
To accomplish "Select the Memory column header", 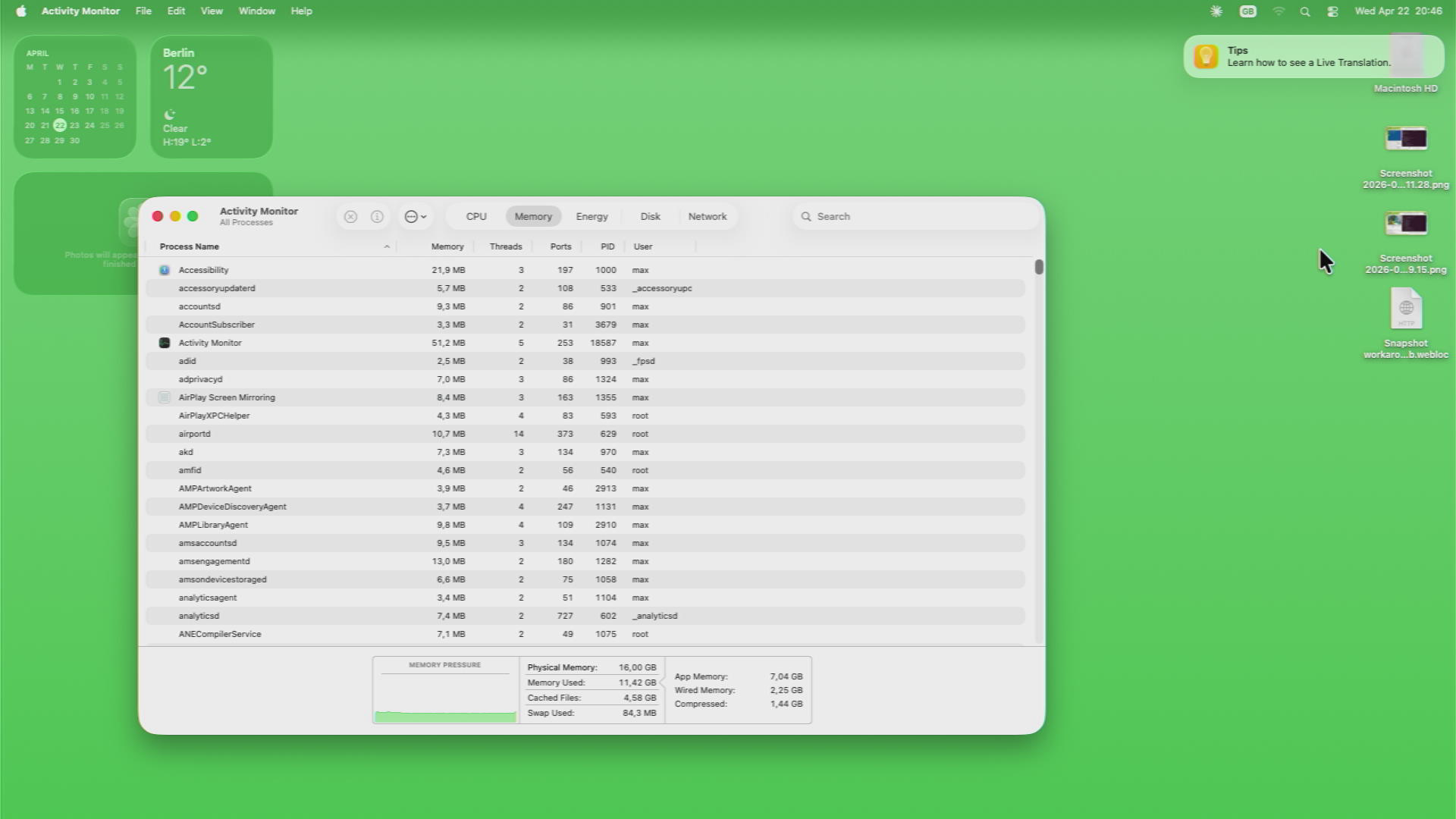I will 447,246.
